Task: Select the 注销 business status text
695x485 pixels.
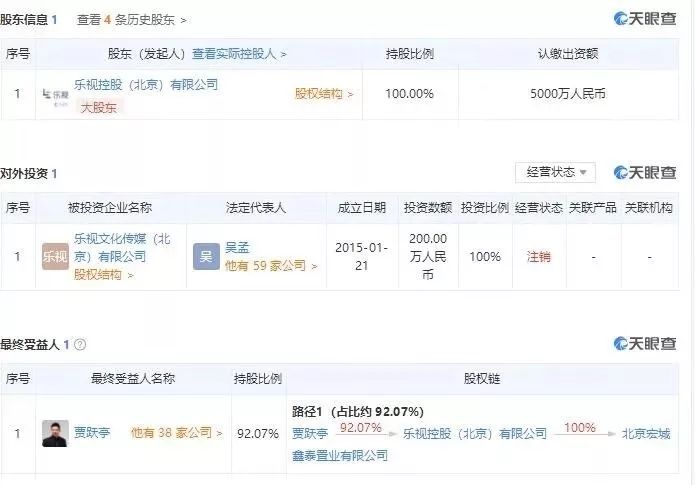Action: pos(539,257)
